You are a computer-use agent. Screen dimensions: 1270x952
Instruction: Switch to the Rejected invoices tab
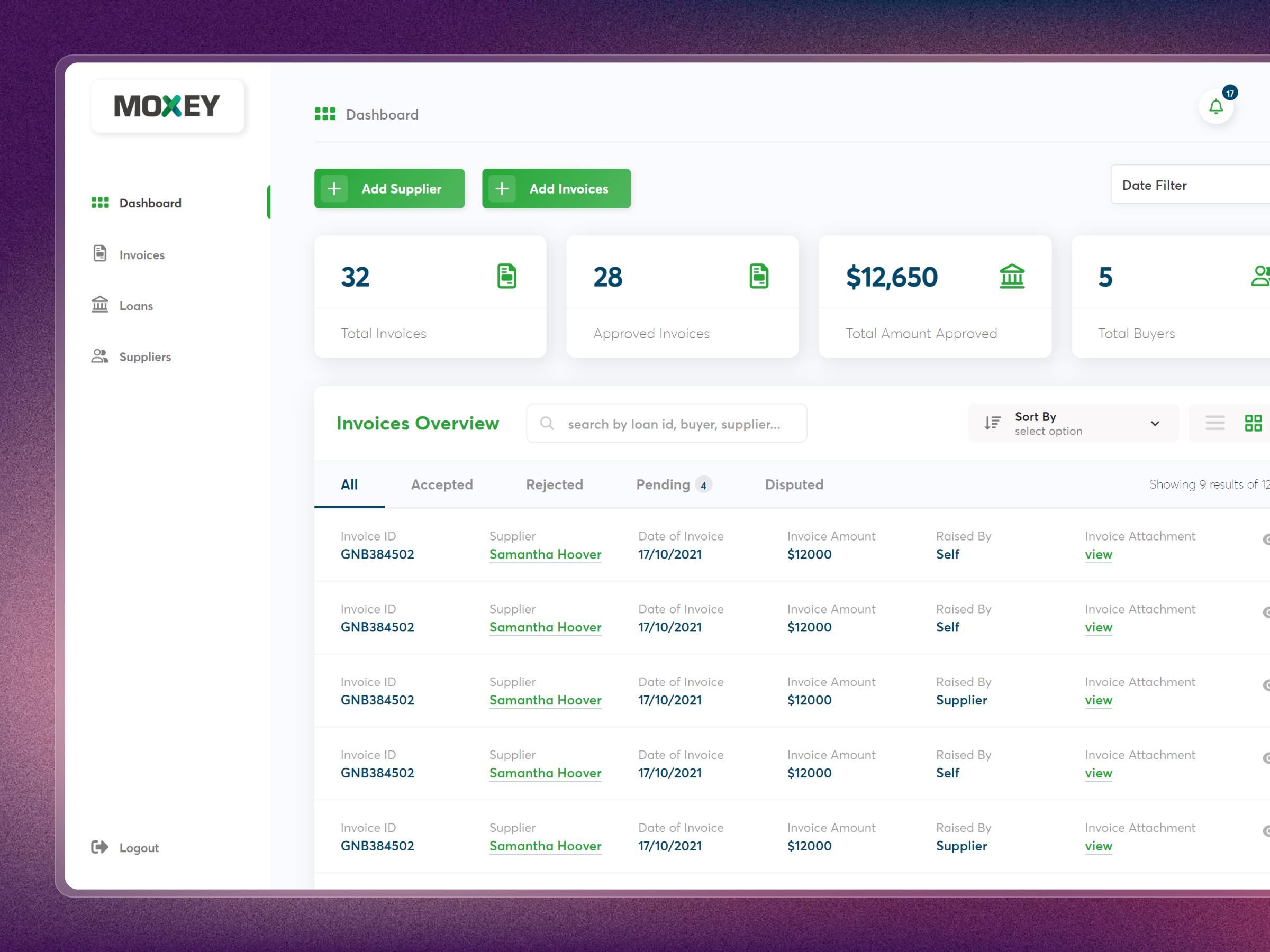(x=555, y=485)
